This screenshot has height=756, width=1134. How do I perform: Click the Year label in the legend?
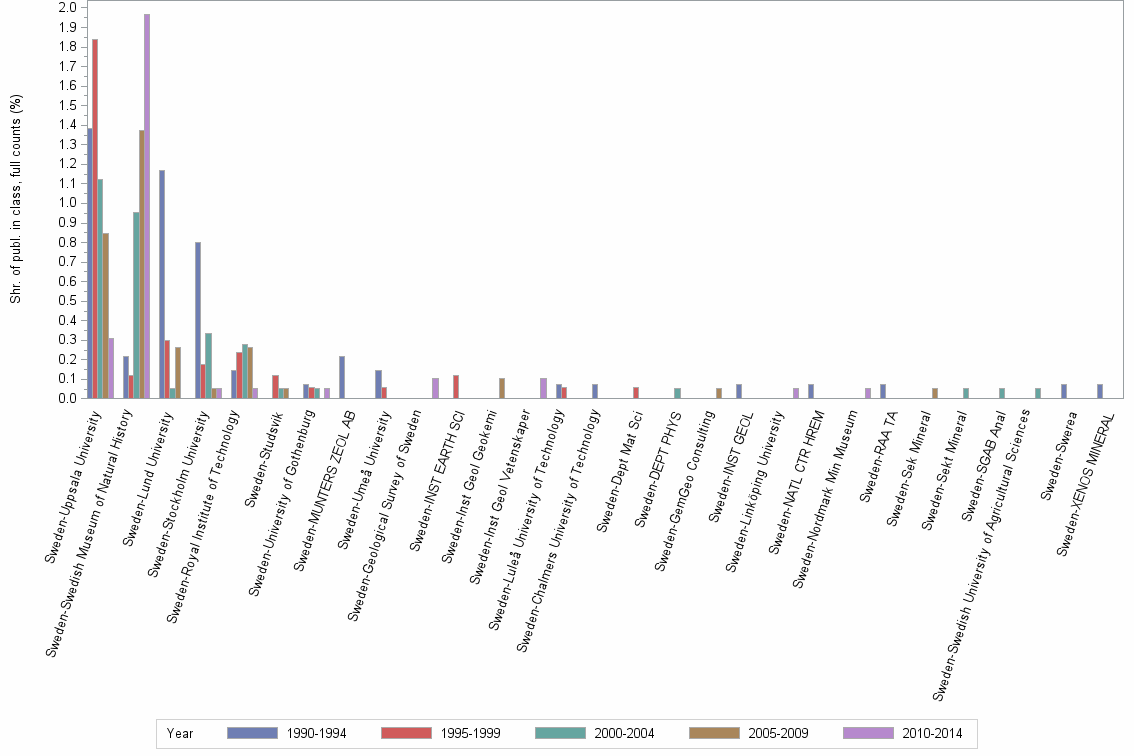click(x=181, y=733)
